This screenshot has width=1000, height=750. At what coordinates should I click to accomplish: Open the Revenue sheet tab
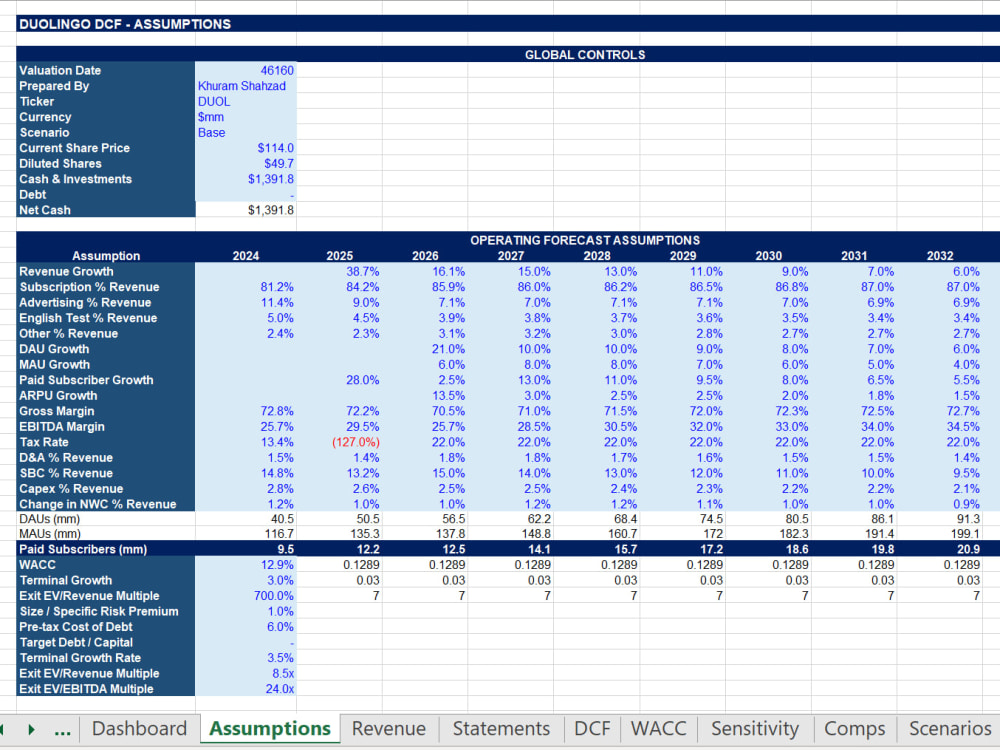[x=388, y=728]
